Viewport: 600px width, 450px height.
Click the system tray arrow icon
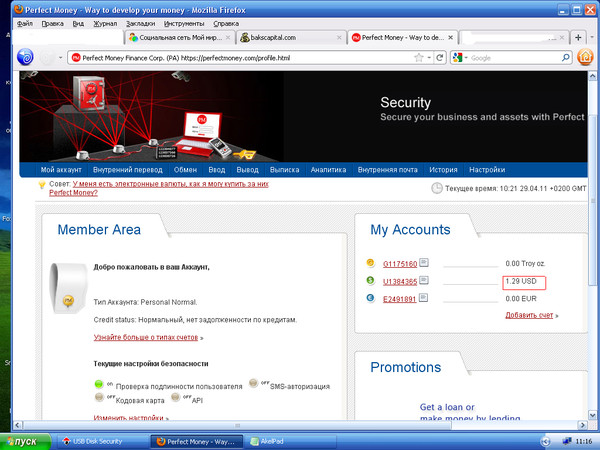[546, 441]
